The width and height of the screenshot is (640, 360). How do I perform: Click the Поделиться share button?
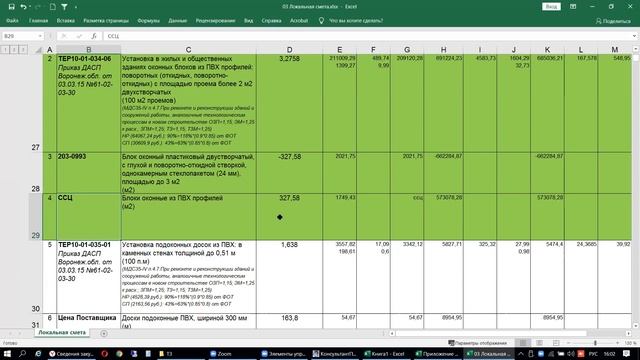pos(613,21)
